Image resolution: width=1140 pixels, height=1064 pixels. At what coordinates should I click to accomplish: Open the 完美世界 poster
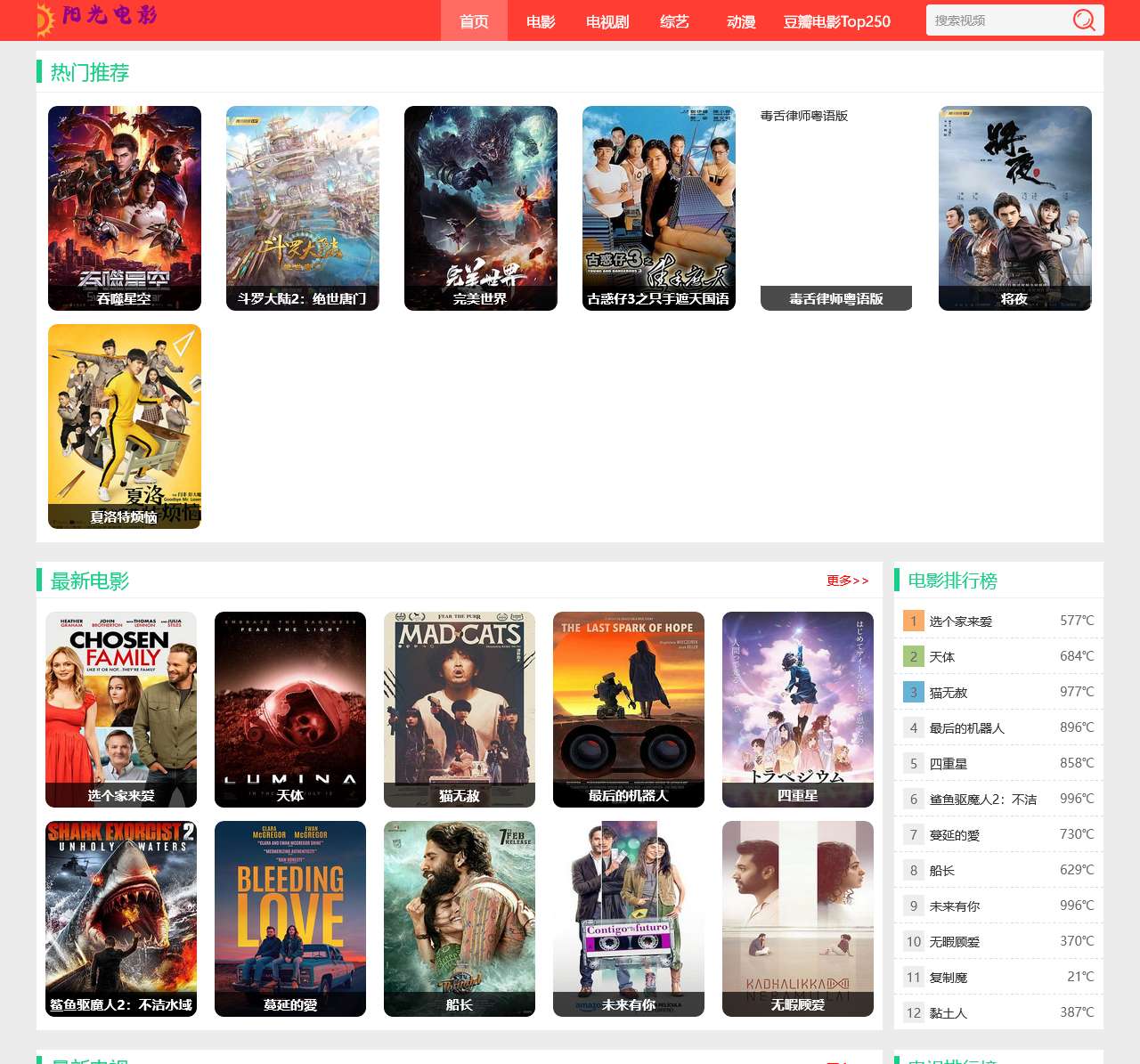[481, 208]
